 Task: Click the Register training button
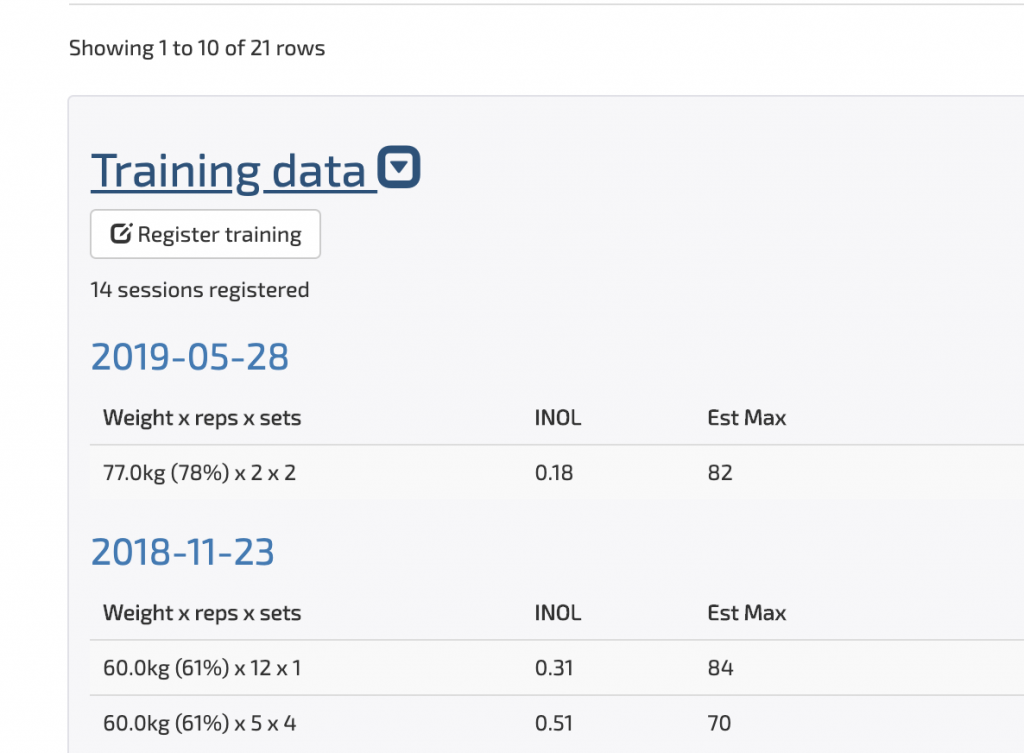pyautogui.click(x=205, y=234)
